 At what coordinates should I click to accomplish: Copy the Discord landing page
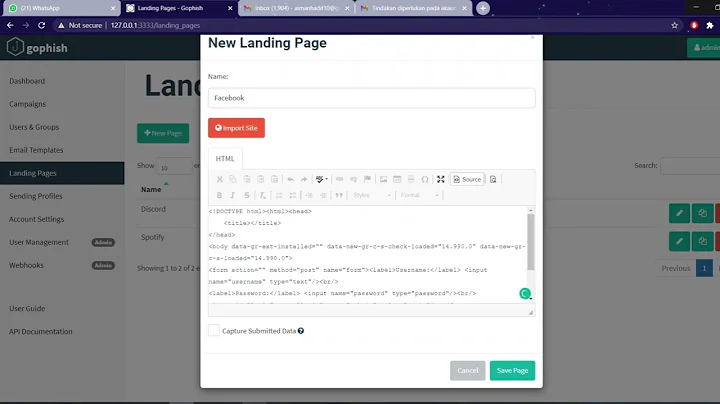click(703, 213)
